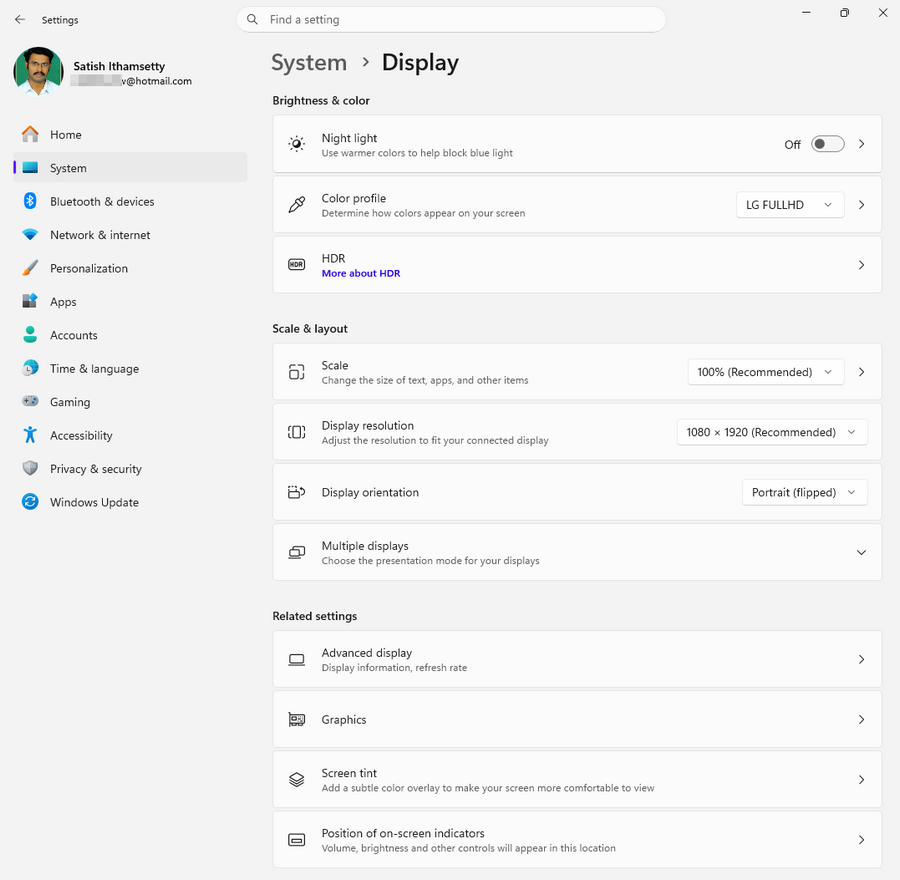Viewport: 900px width, 880px height.
Task: Open custom Scale settings via its chevron
Action: click(862, 372)
